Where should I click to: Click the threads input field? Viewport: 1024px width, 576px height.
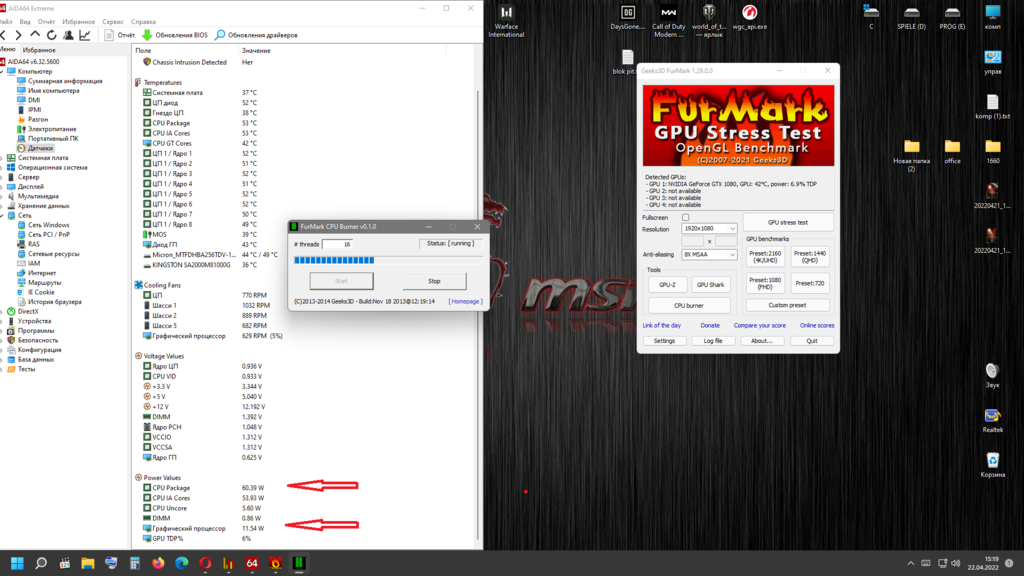tap(337, 244)
